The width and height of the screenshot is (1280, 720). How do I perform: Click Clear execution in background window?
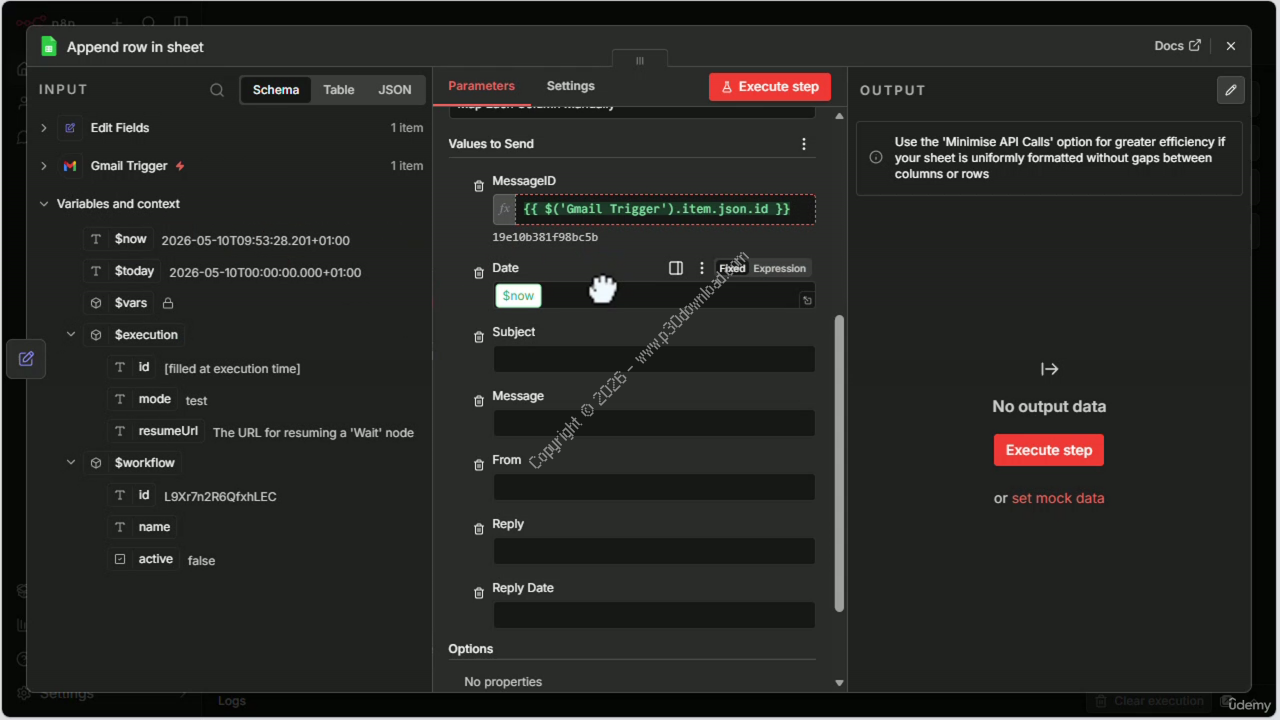tap(1149, 701)
